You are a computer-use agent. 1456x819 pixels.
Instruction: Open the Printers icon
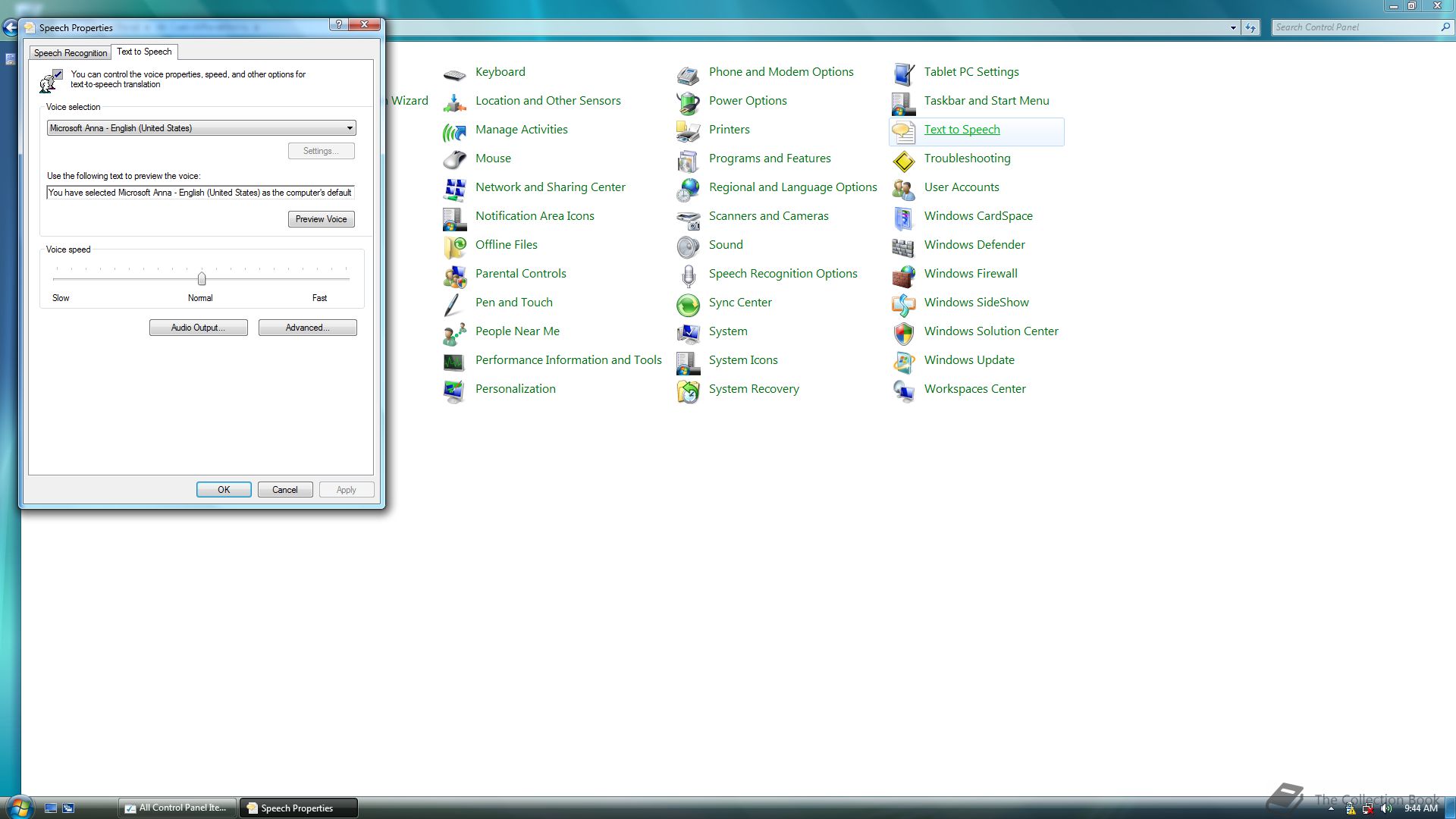(x=688, y=131)
